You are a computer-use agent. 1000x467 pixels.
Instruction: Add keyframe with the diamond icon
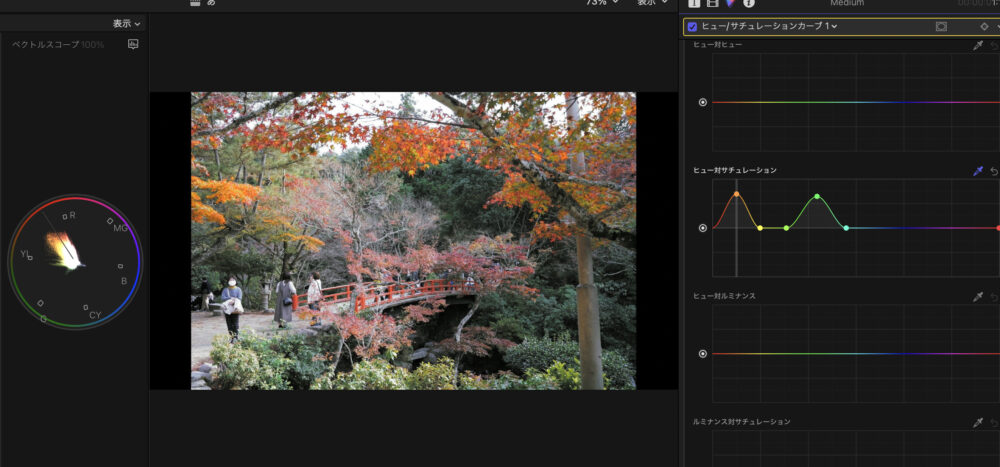click(984, 26)
